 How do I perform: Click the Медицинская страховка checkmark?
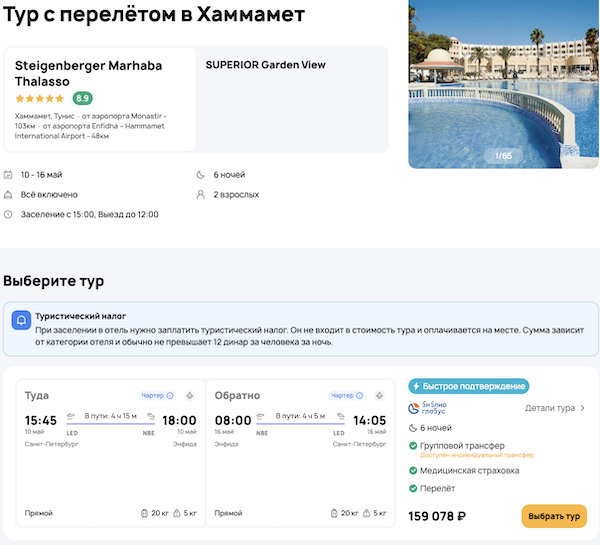click(x=414, y=470)
